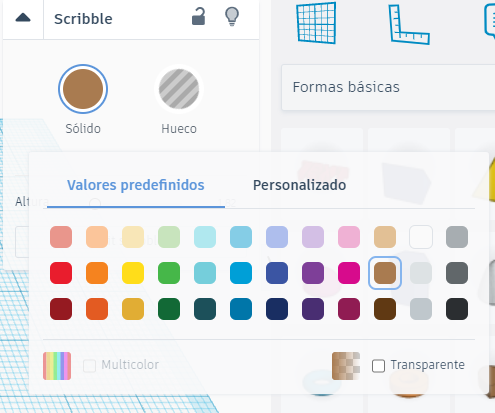Toggle the lightbulb hide-shape icon
Viewport: 495px width, 413px height.
[232, 16]
